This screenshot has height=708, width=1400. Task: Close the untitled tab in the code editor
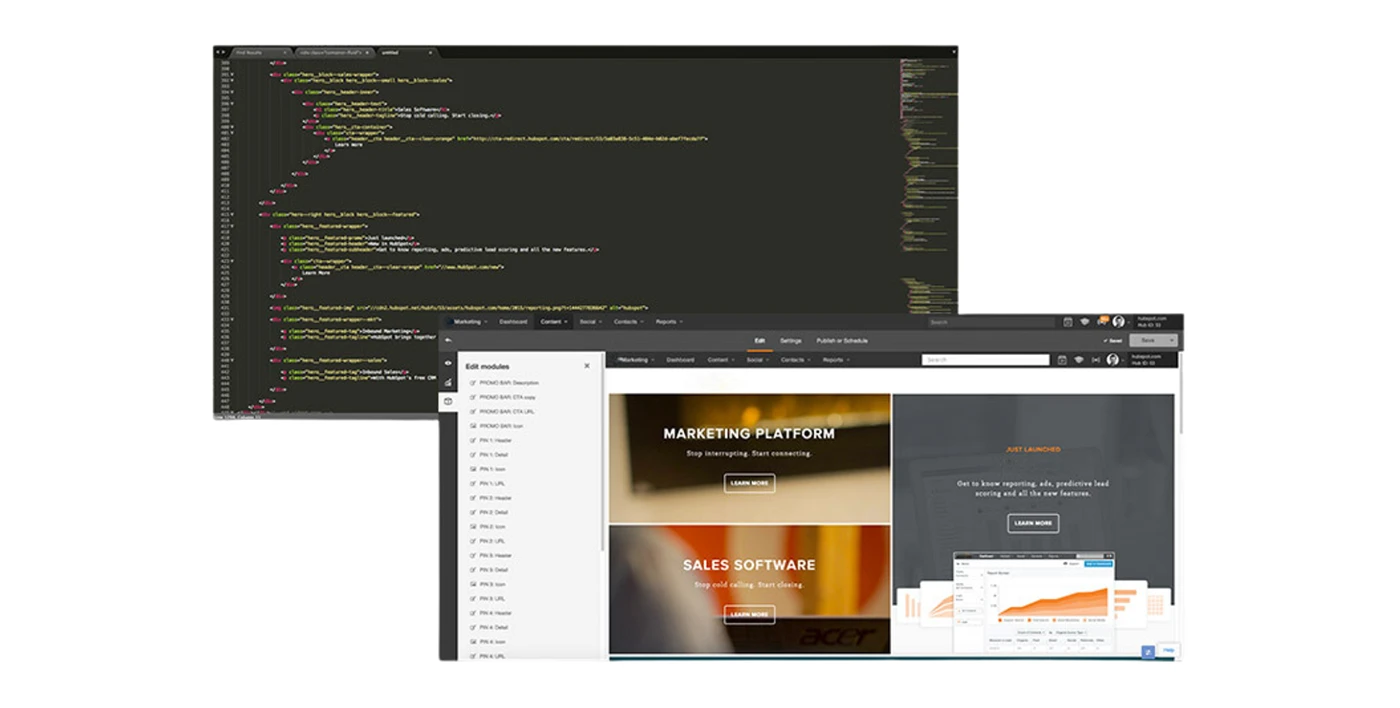point(431,52)
